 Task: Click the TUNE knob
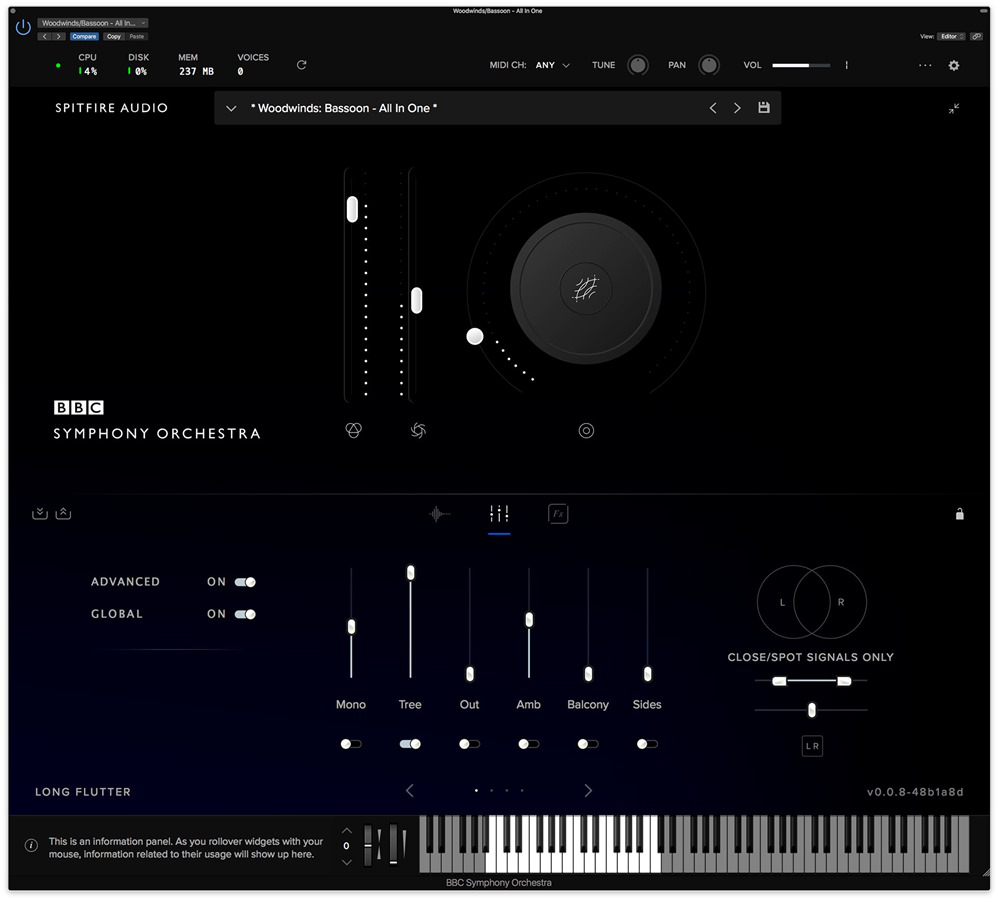point(638,65)
